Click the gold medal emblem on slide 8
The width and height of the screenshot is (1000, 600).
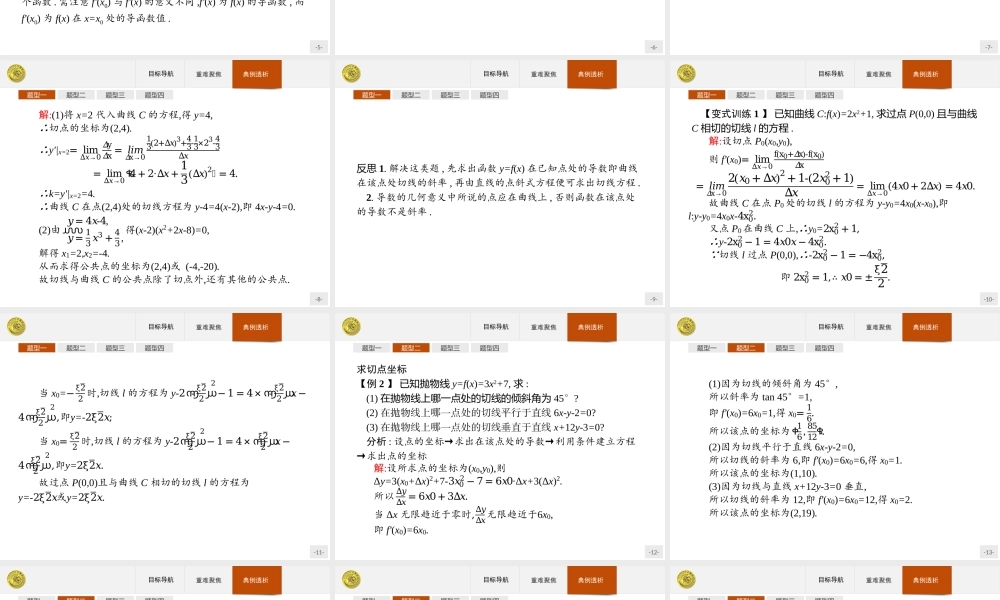[x=18, y=73]
